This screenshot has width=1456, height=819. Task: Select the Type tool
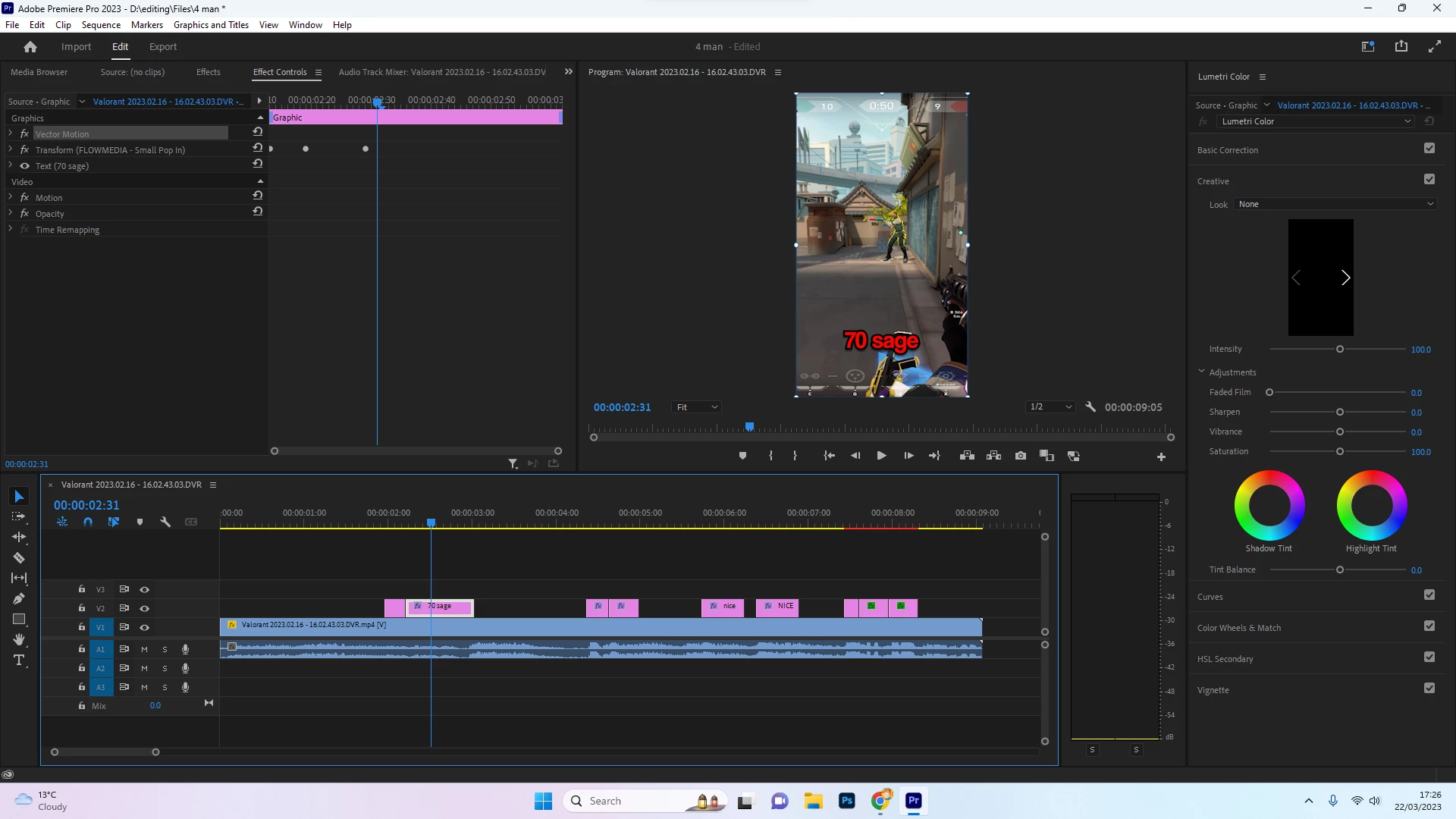pos(19,661)
